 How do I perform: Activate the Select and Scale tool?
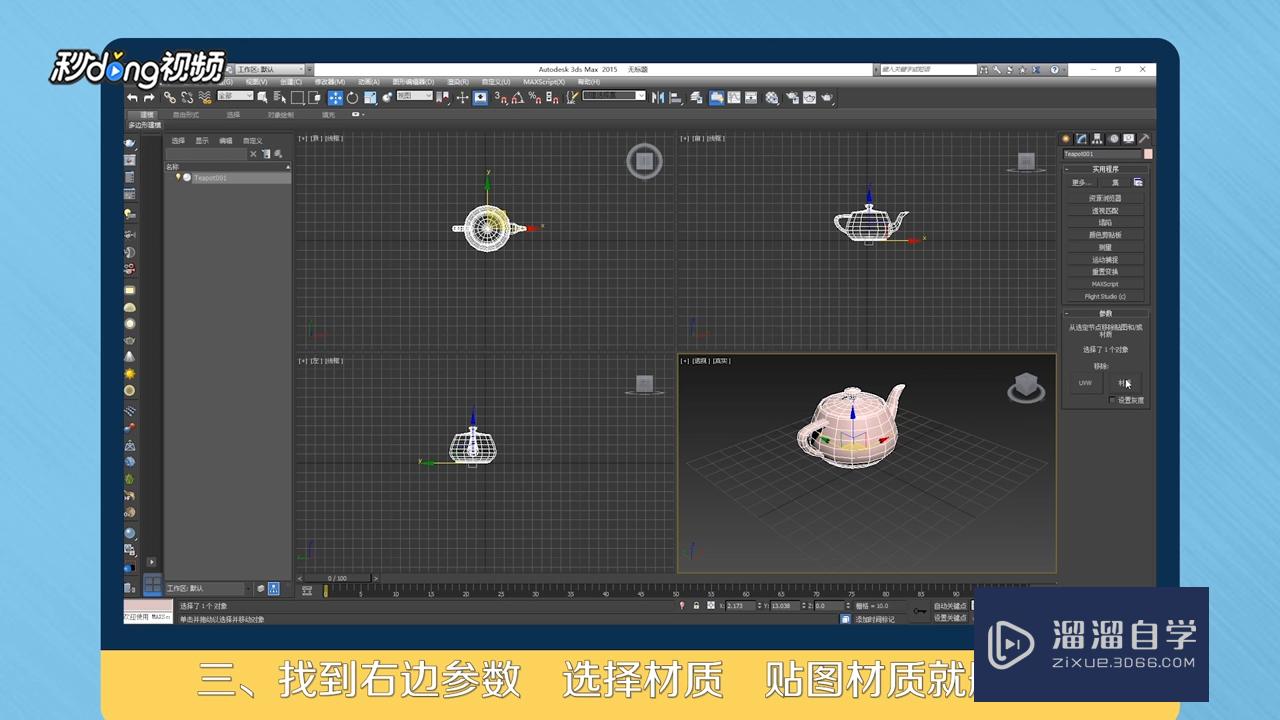370,97
